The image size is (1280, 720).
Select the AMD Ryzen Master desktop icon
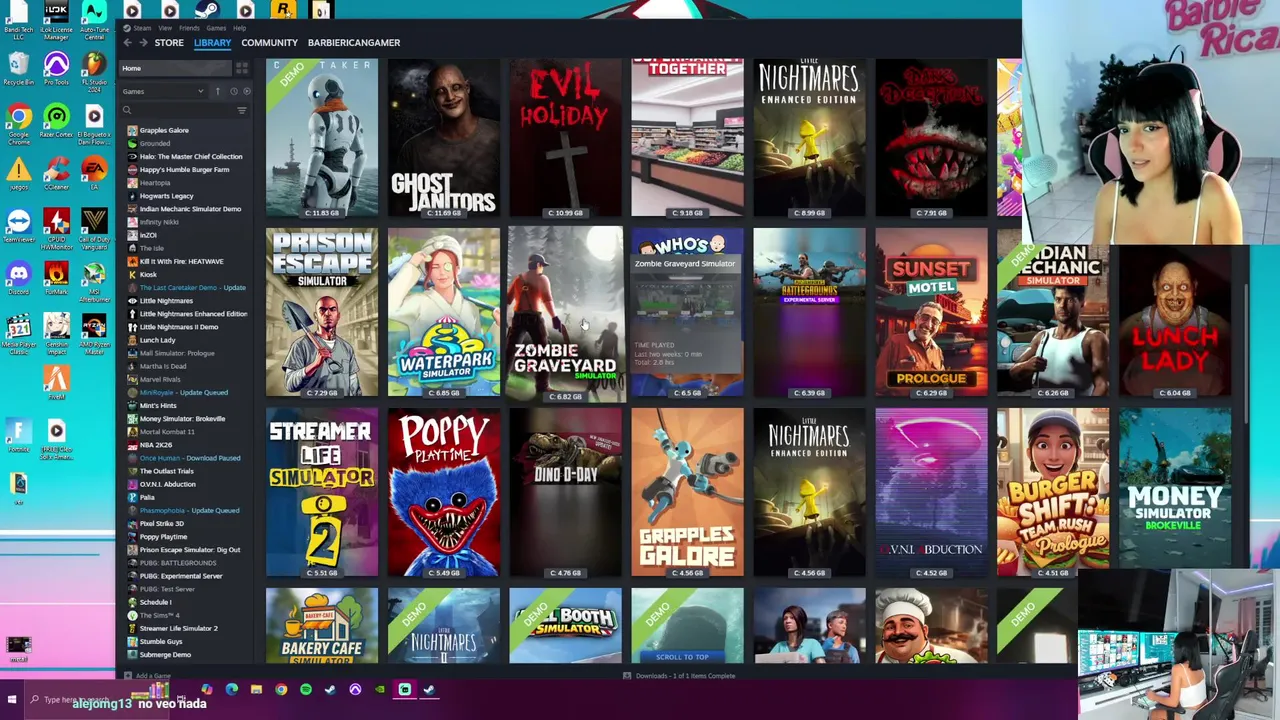point(94,333)
